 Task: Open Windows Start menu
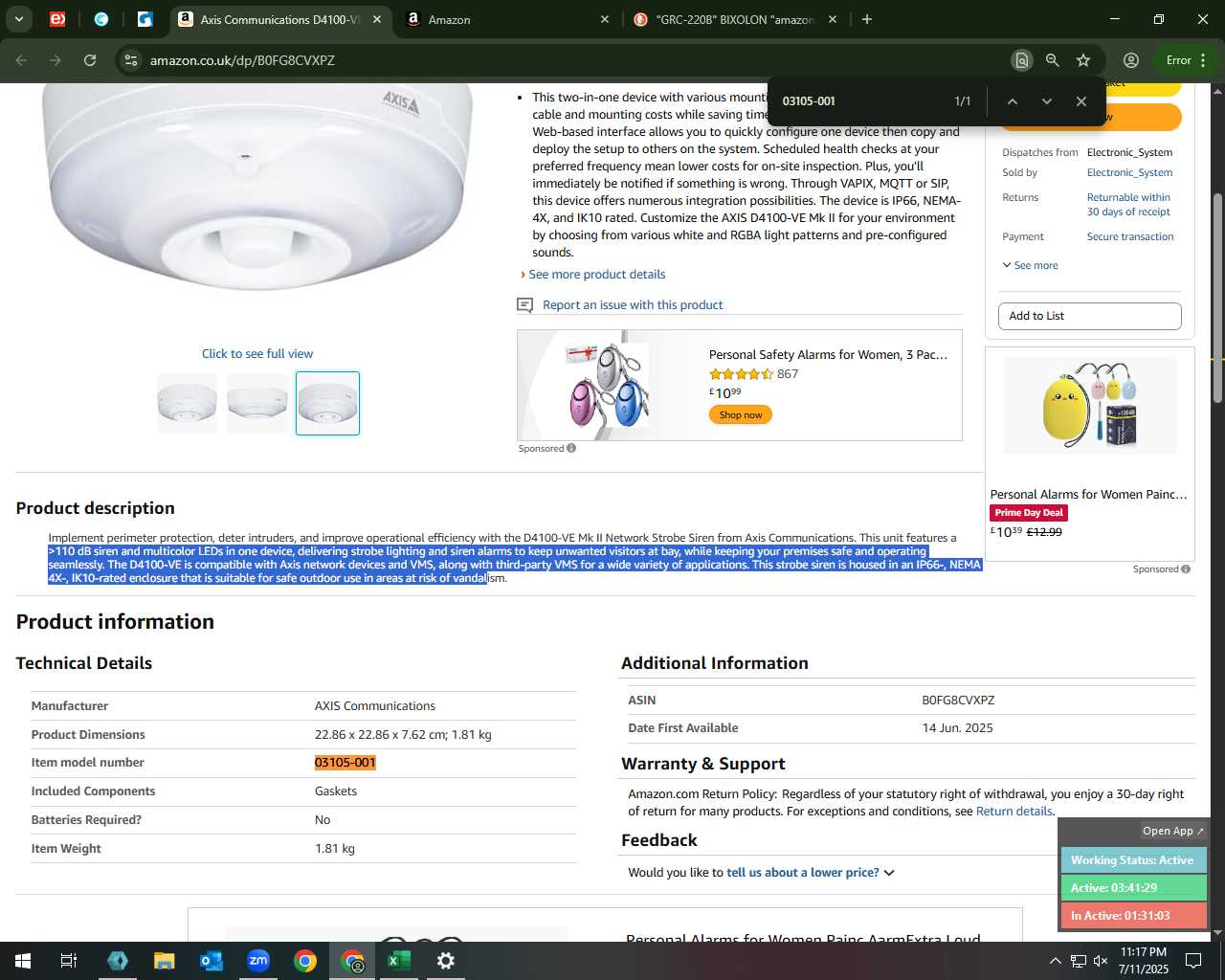[23, 961]
